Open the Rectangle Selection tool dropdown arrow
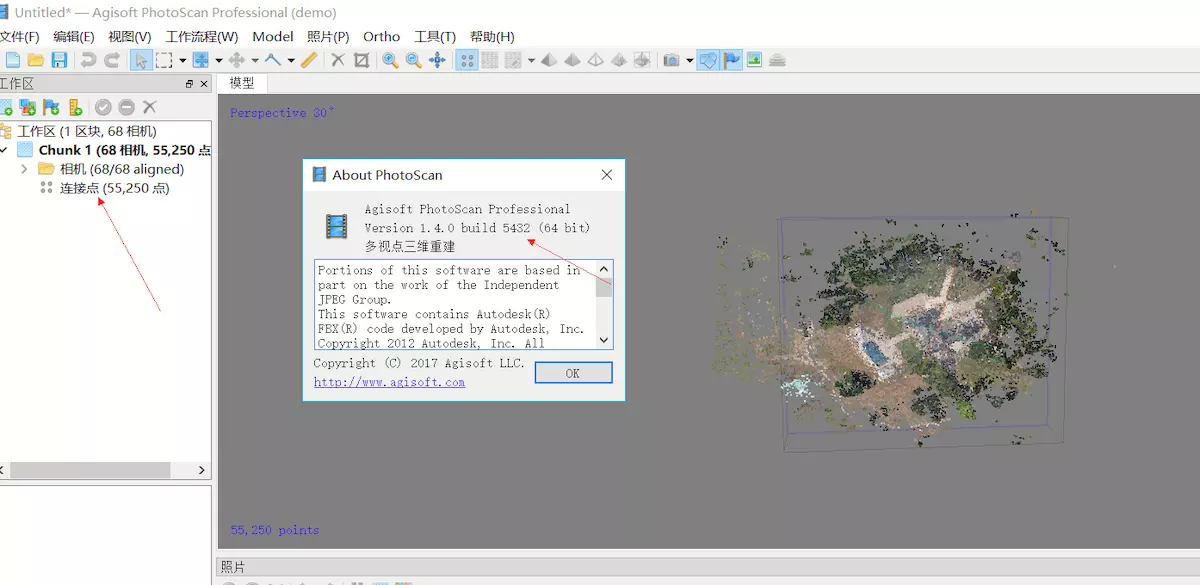The width and height of the screenshot is (1200, 585). pyautogui.click(x=183, y=60)
